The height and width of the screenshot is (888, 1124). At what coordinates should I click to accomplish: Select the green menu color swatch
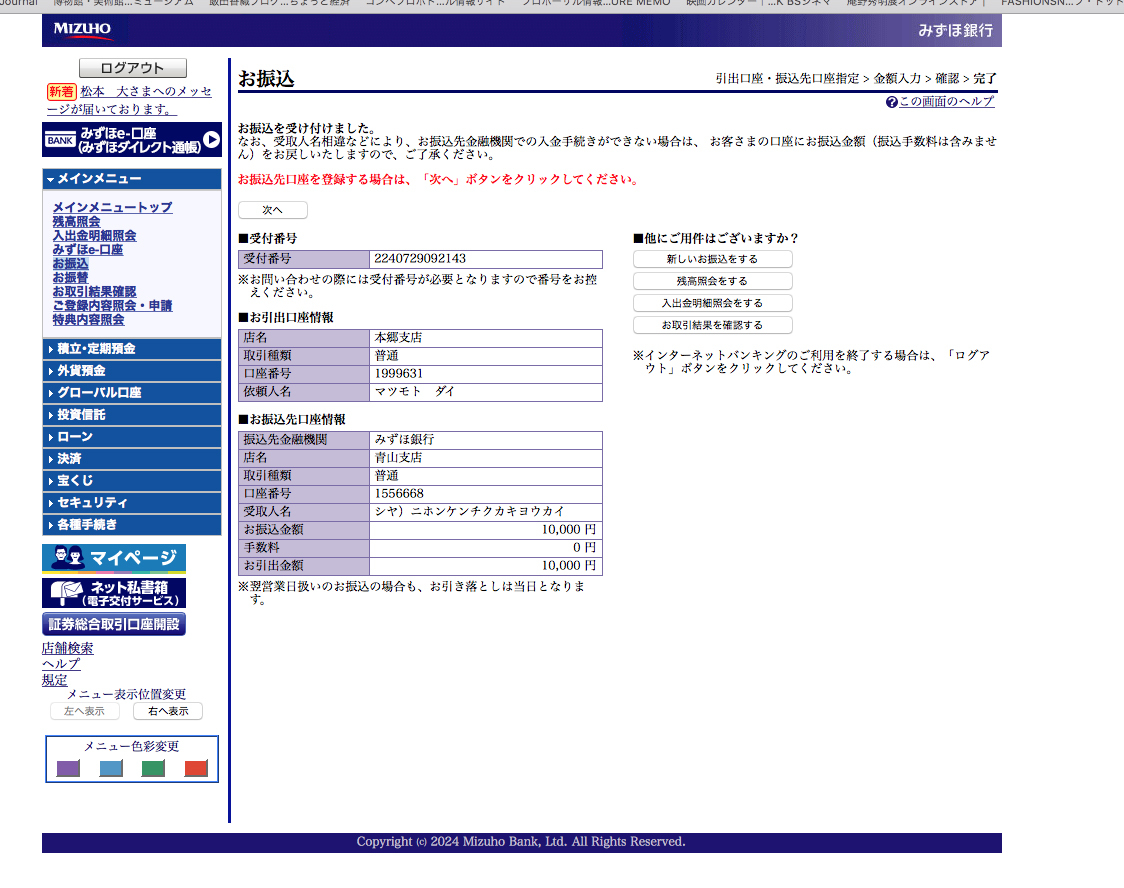[x=153, y=768]
